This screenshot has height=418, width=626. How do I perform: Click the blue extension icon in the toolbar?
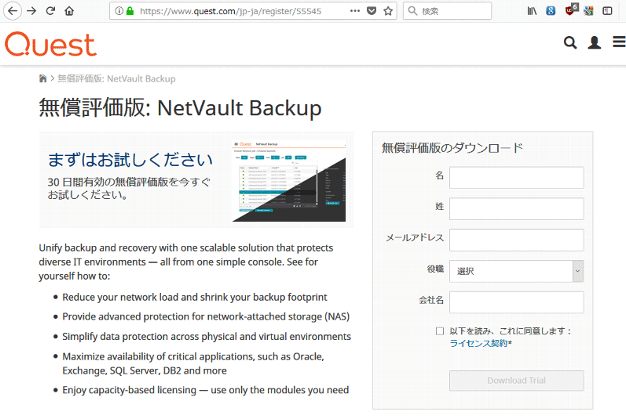(x=551, y=11)
